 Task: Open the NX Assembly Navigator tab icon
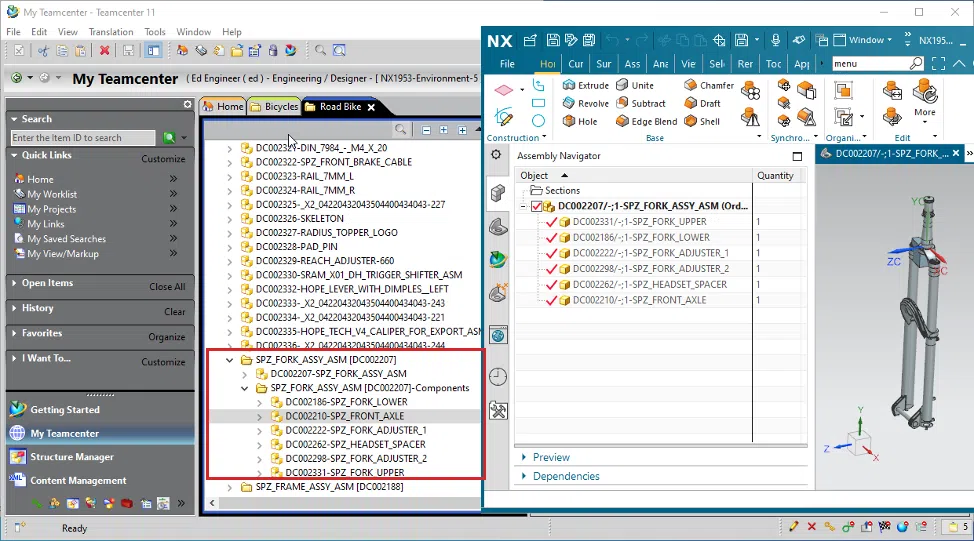(498, 193)
